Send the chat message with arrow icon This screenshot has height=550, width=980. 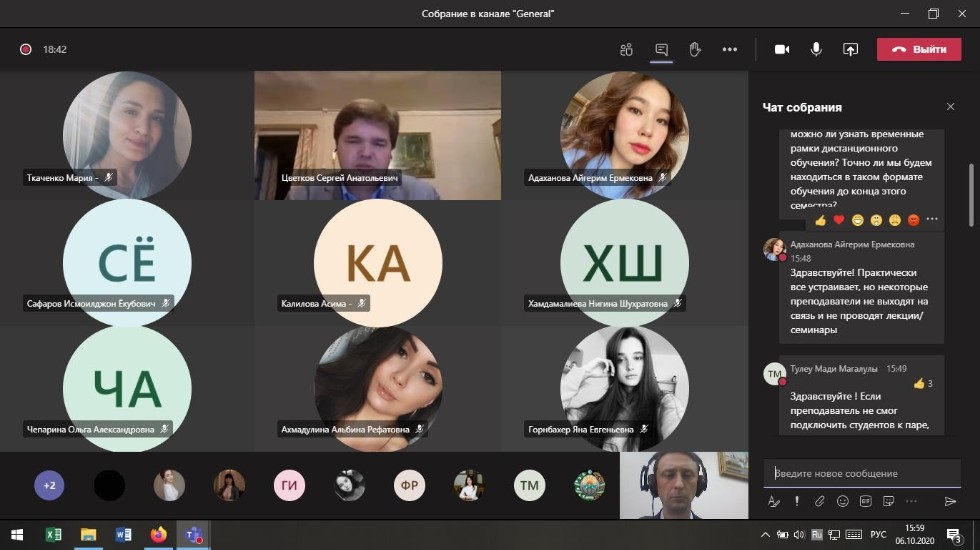(x=950, y=501)
